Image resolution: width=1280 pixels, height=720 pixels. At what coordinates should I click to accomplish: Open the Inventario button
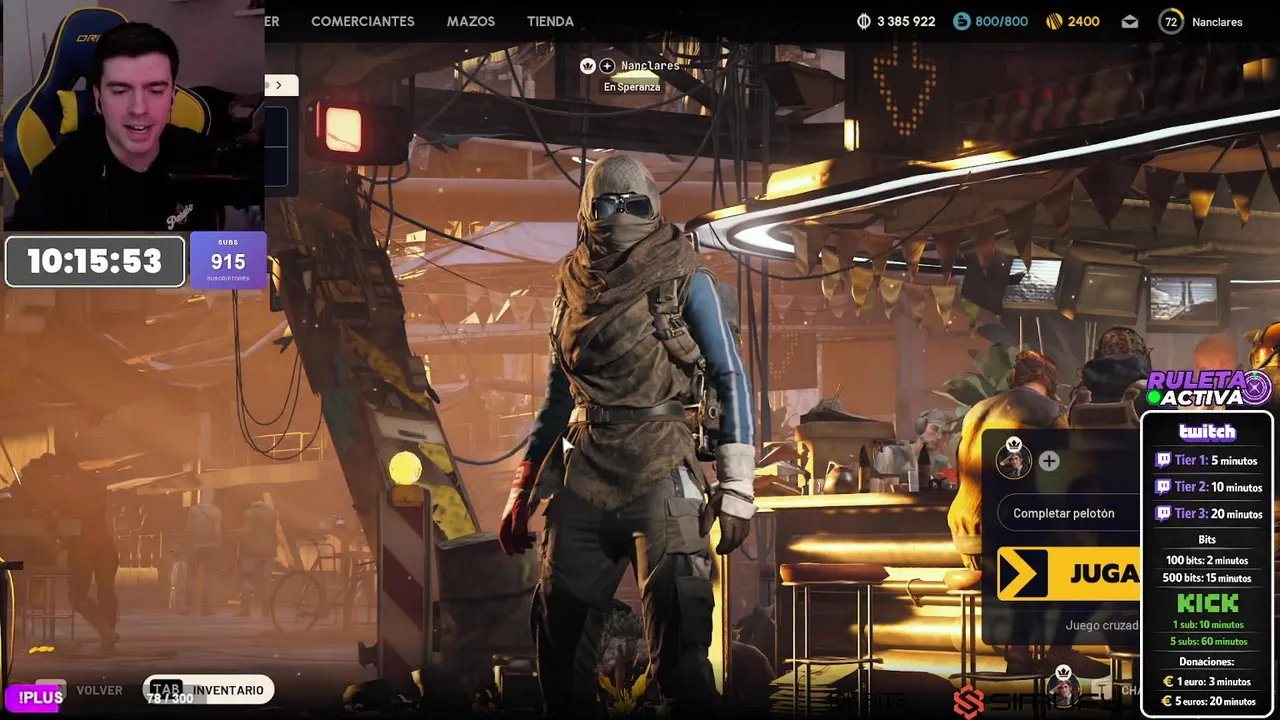[208, 690]
